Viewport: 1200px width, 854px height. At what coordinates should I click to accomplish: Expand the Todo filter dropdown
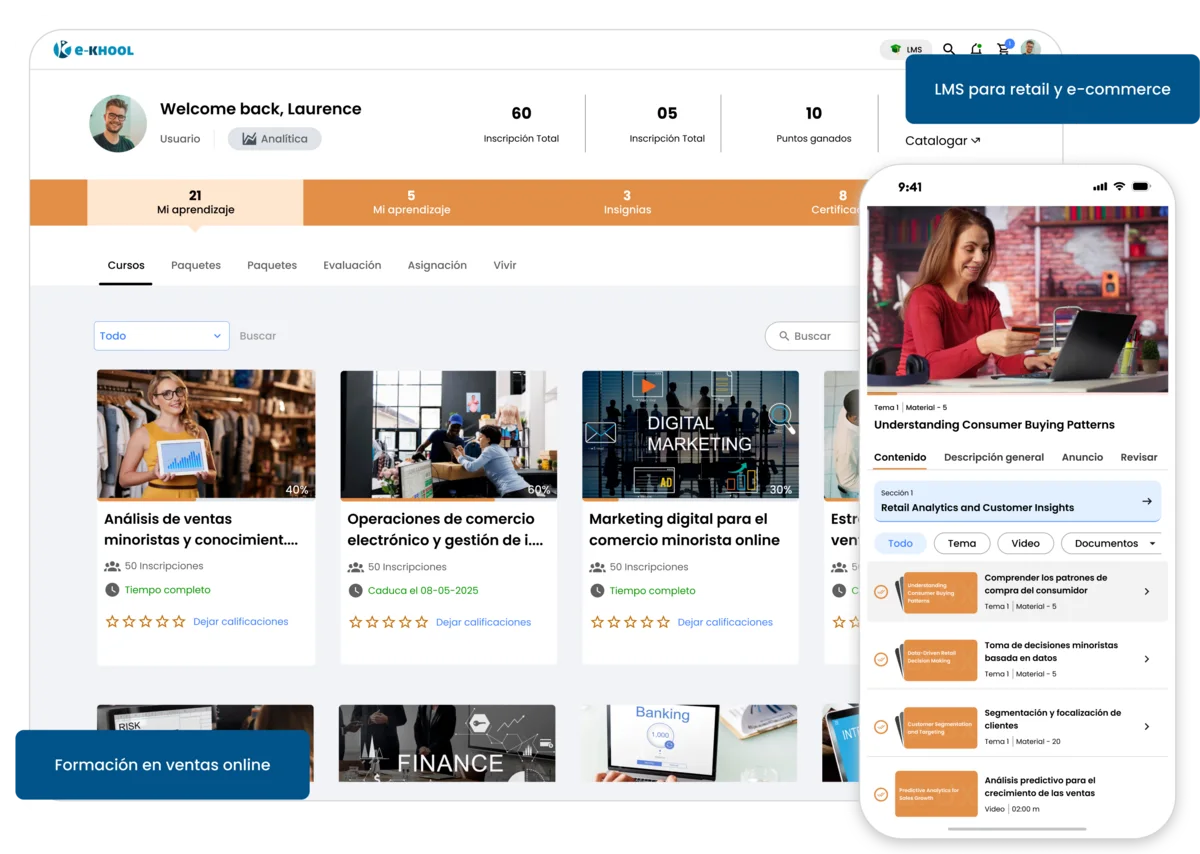160,335
